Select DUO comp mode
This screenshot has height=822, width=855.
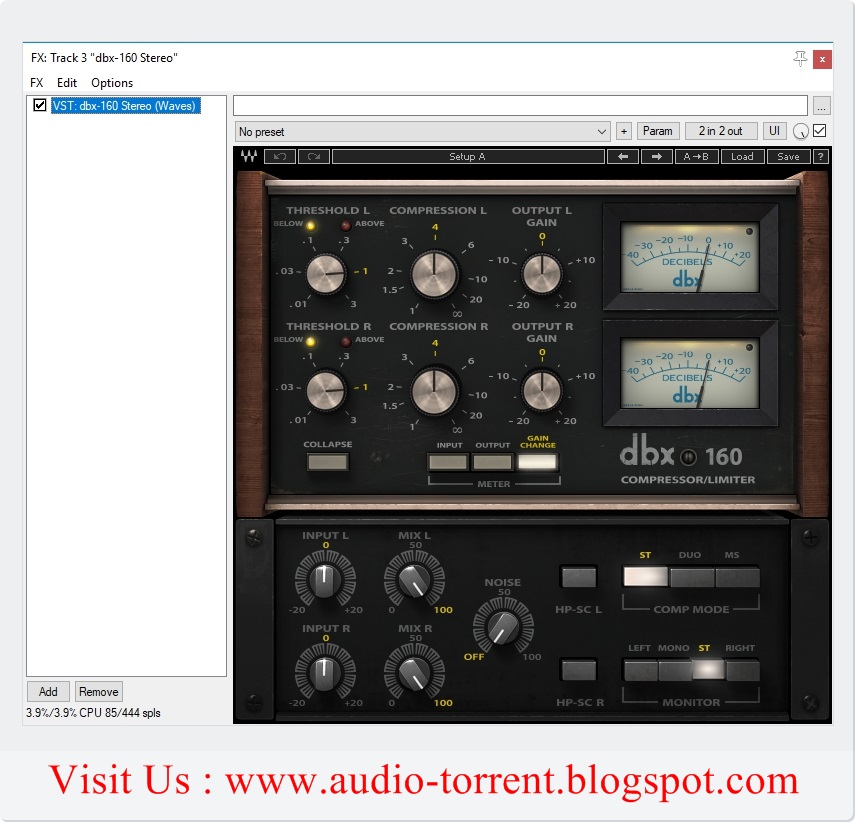[691, 577]
